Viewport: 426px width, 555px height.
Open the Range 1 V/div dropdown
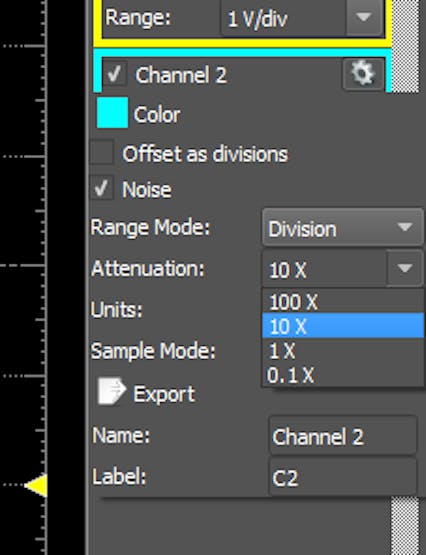pos(303,18)
